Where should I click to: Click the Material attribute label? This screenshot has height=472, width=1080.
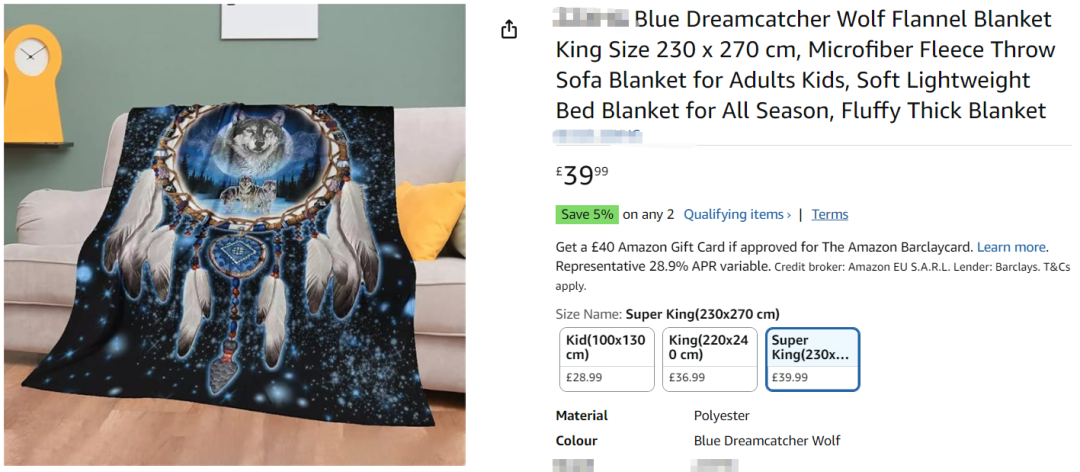pos(582,415)
